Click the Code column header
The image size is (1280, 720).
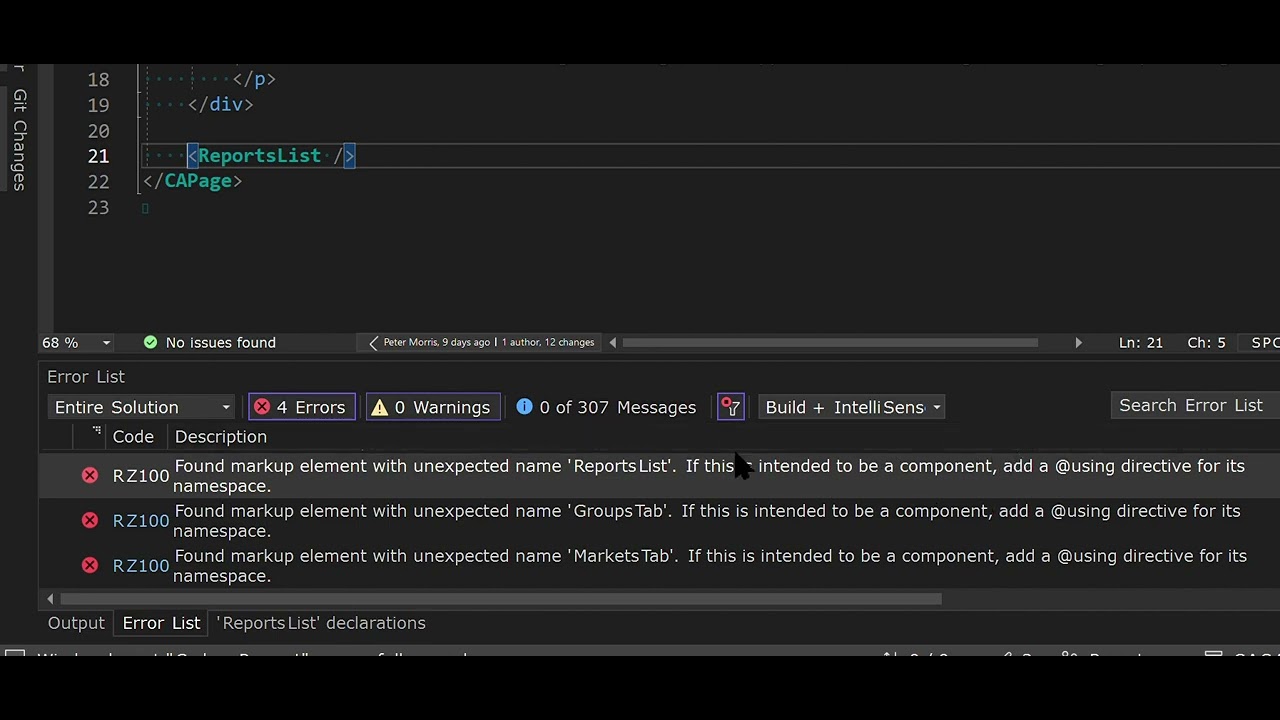point(133,437)
